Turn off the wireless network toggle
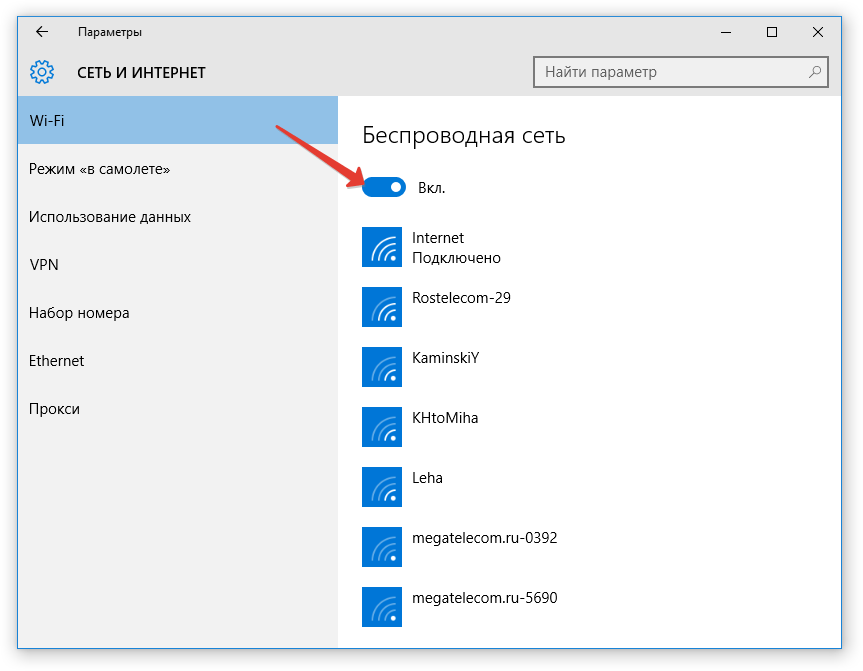Screen dimensions: 863x671 (x=384, y=187)
